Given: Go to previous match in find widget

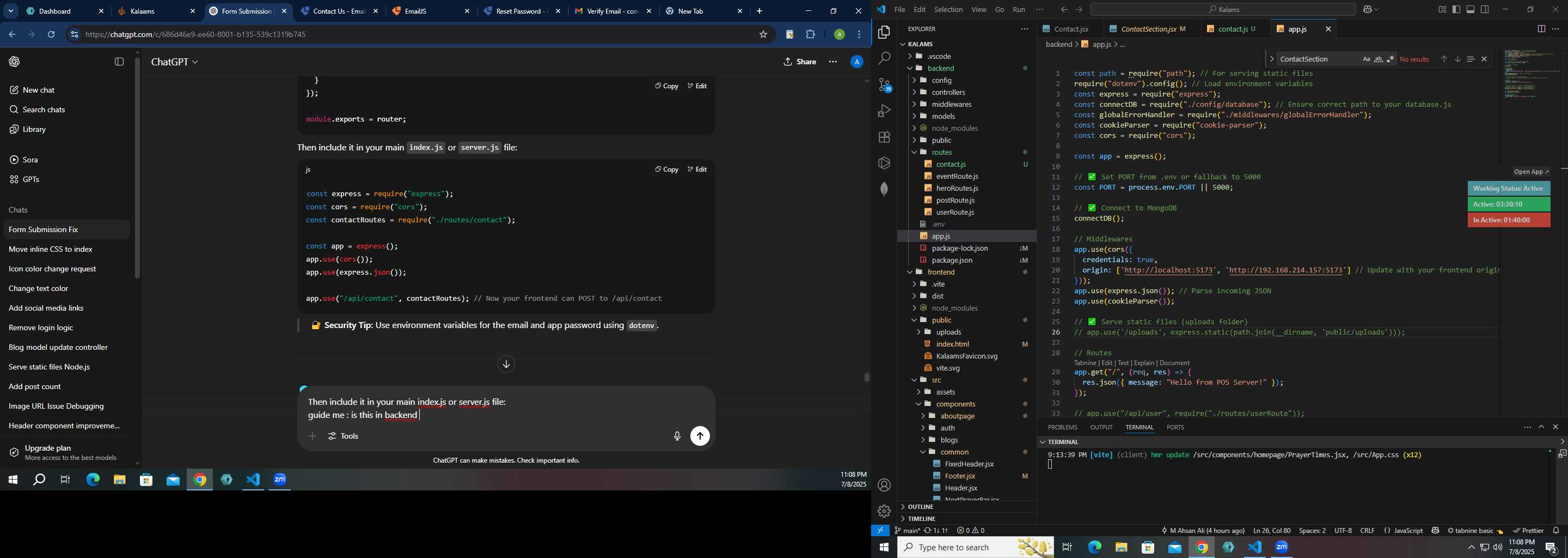Looking at the screenshot, I should pos(1444,59).
